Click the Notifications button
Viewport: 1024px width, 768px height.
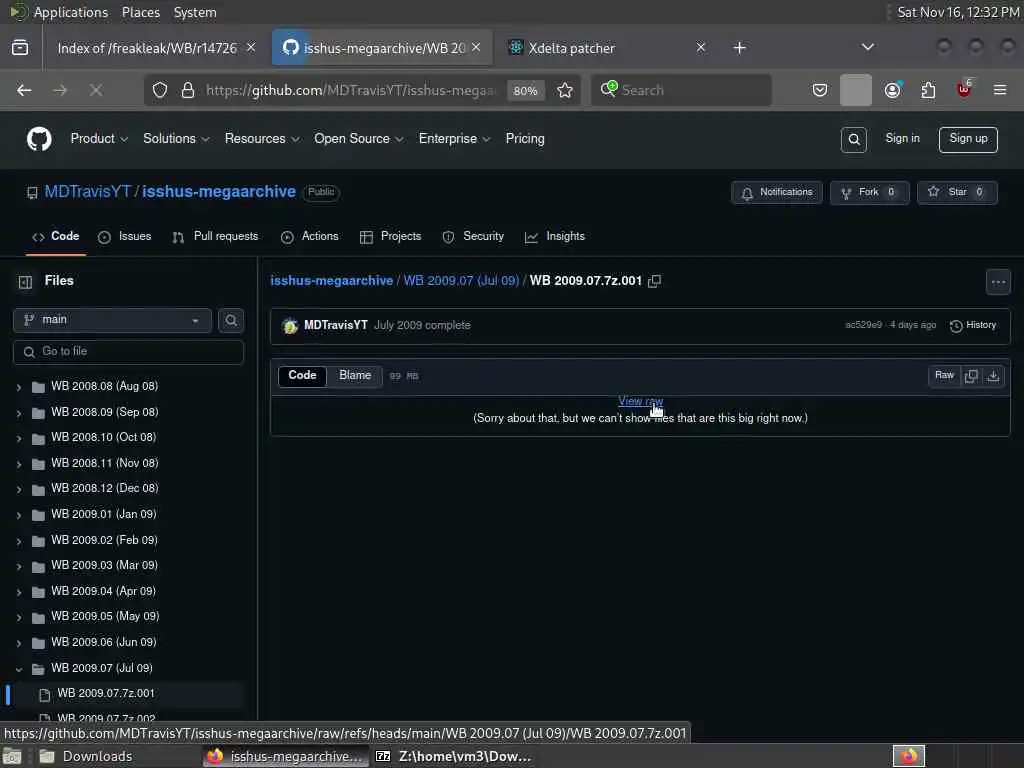[x=776, y=193]
